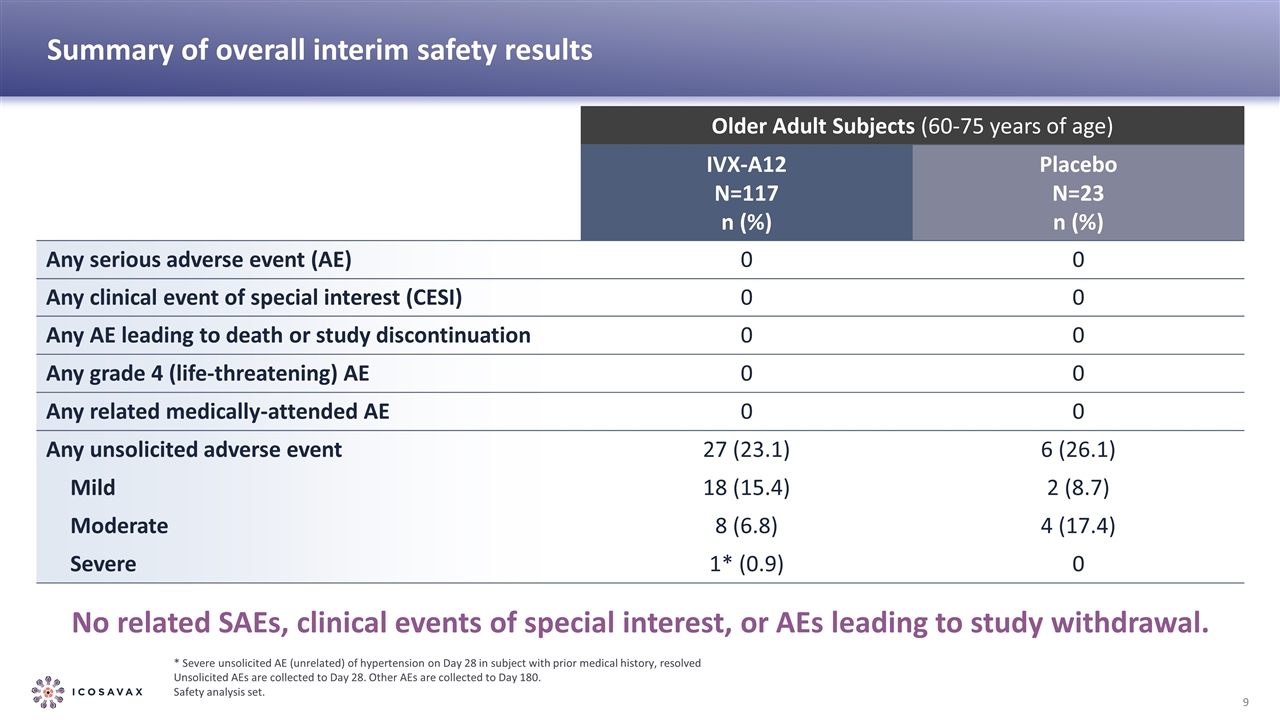Click the IVX-A12 N=117 column header
Viewport: 1280px width, 720px height.
coord(746,192)
